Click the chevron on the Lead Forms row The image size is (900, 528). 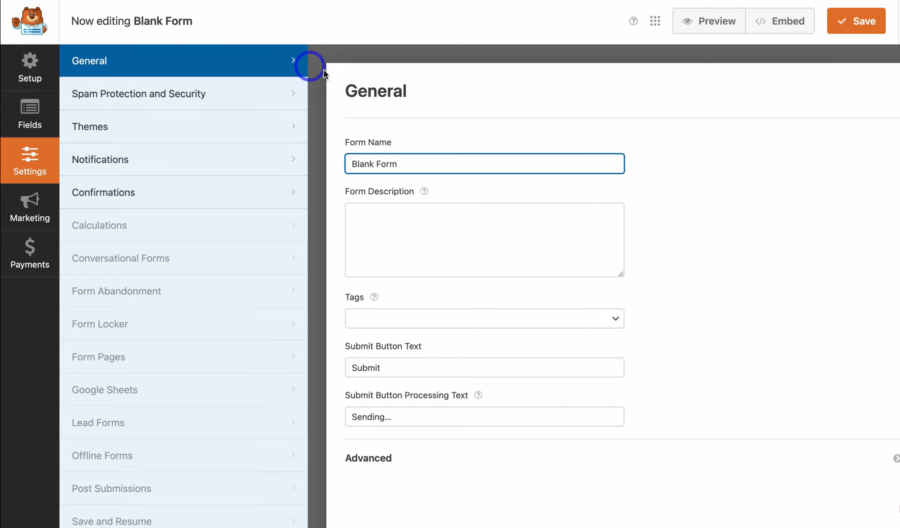pos(293,422)
